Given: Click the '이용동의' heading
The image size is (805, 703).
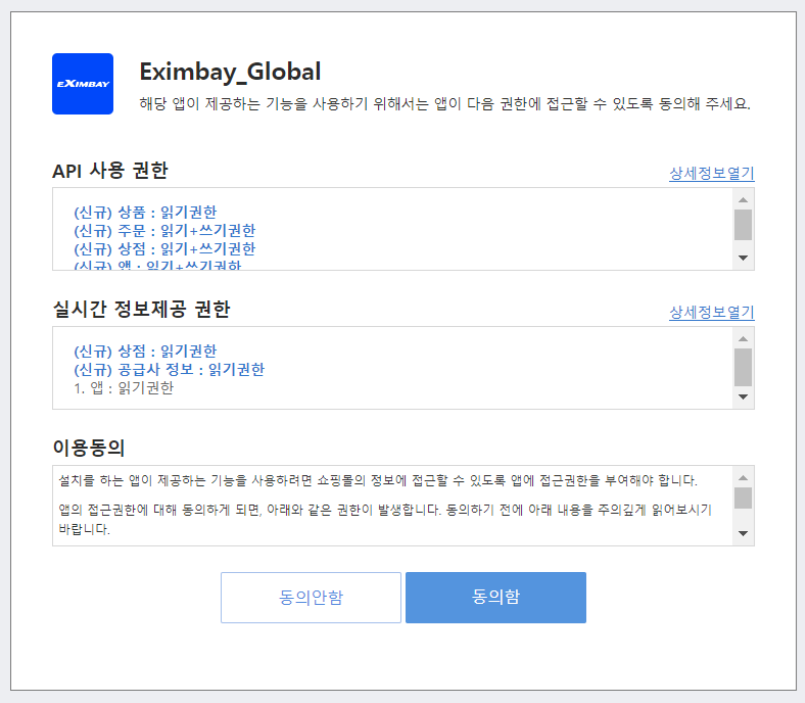Looking at the screenshot, I should pos(89,448).
